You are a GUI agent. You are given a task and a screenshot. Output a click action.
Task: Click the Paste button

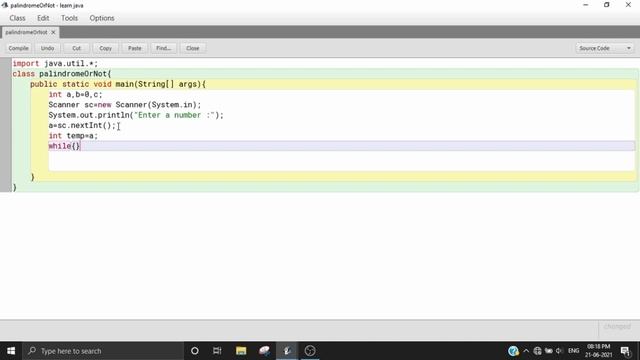[x=135, y=48]
